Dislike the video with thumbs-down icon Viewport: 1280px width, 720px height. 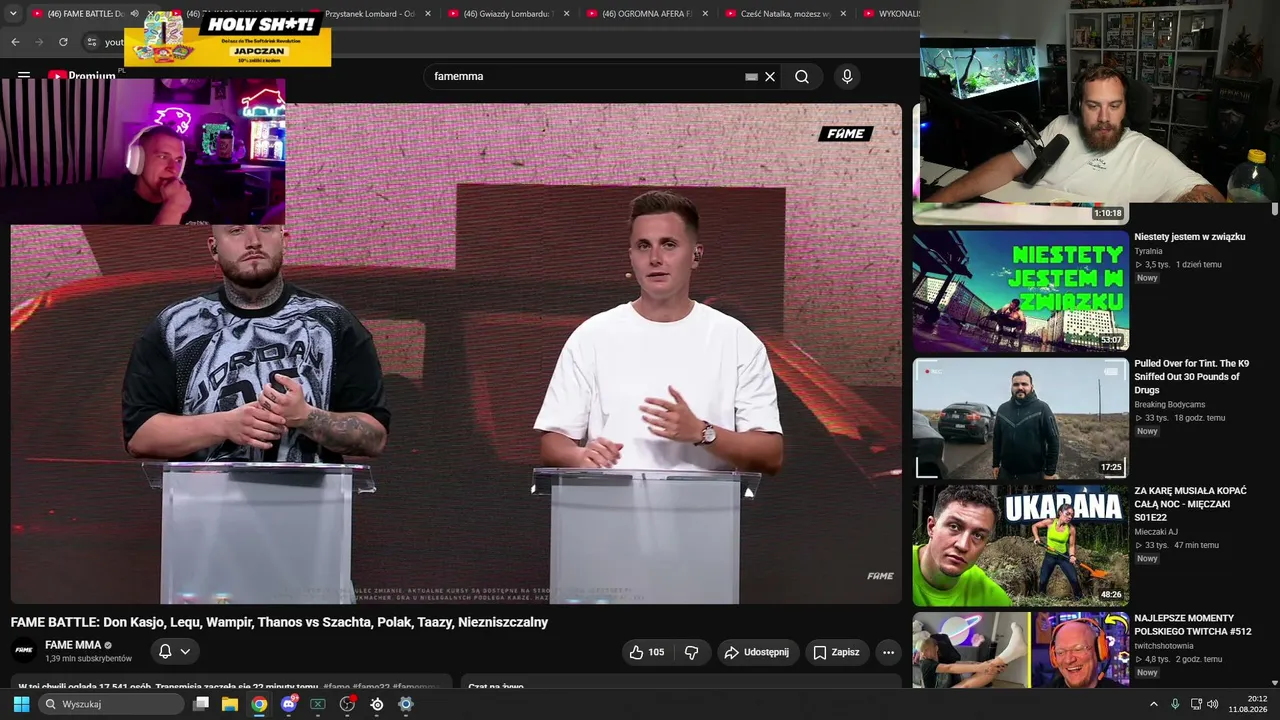pos(691,652)
